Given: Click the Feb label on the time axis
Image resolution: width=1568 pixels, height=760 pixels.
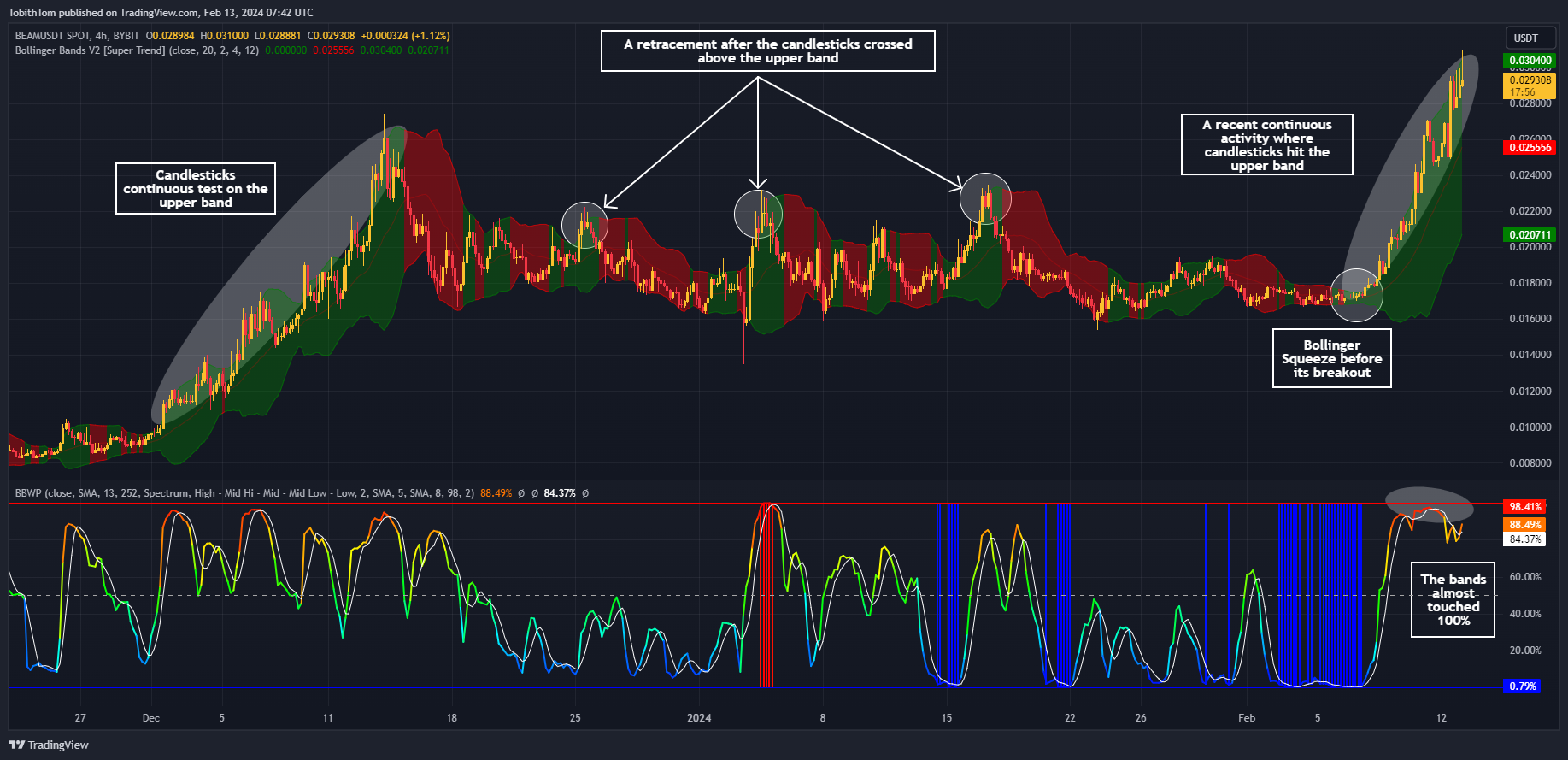Looking at the screenshot, I should pyautogui.click(x=1247, y=718).
